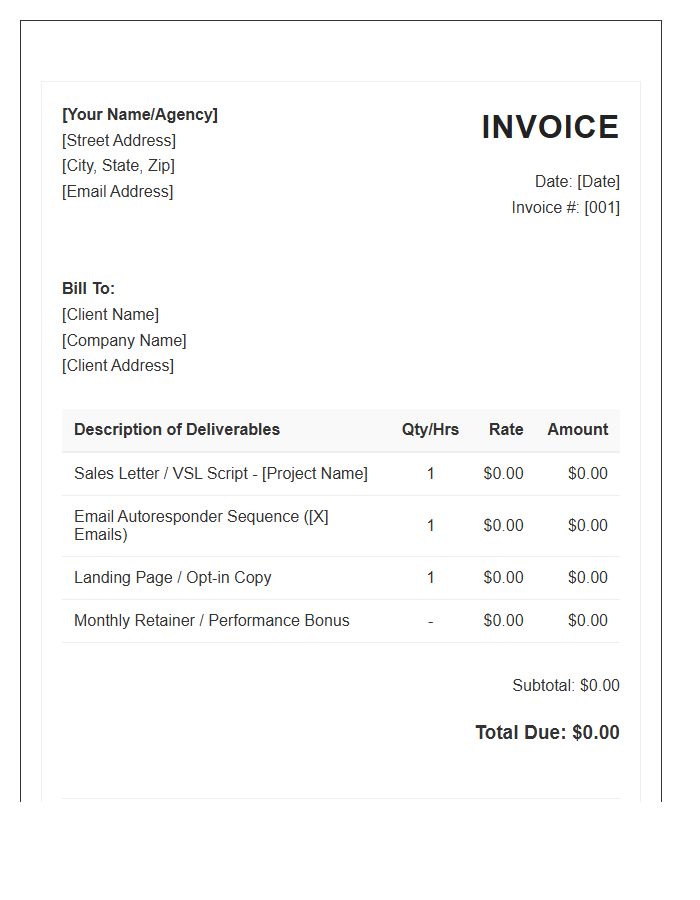Select the sender [Email Address] placeholder
Image resolution: width=700 pixels, height=900 pixels.
click(118, 192)
